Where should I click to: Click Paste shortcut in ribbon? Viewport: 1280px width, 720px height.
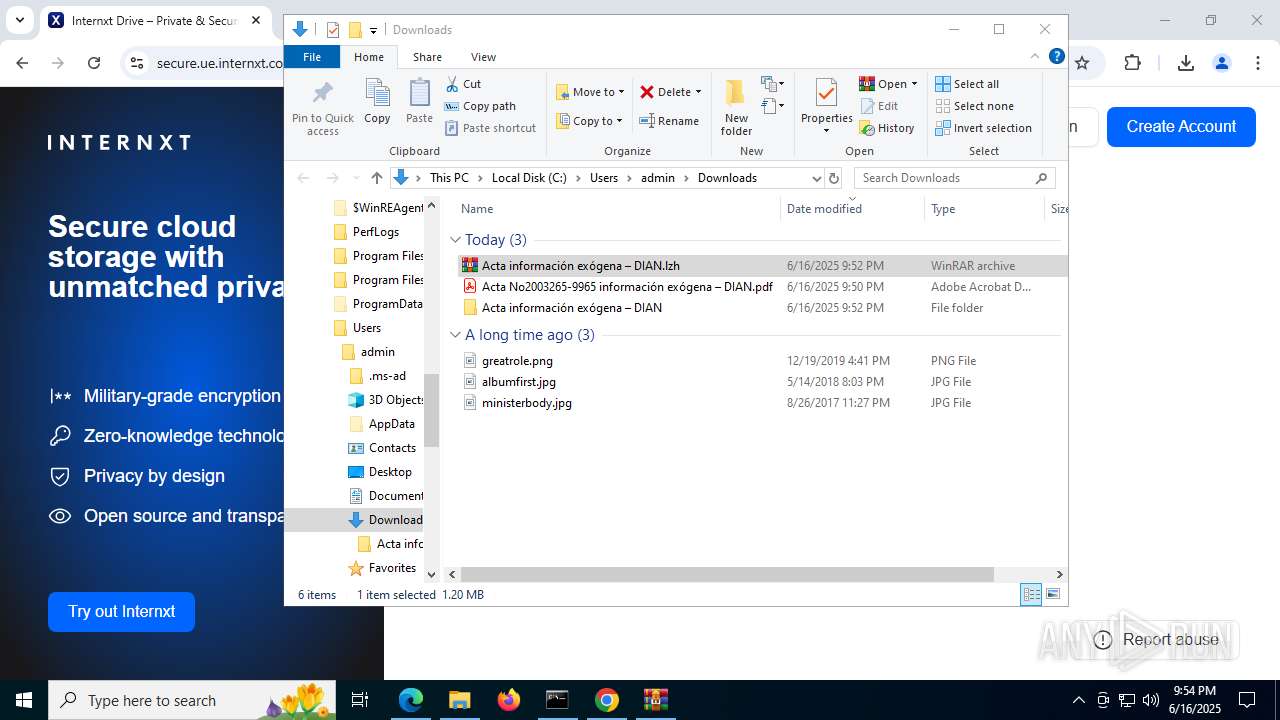point(490,128)
